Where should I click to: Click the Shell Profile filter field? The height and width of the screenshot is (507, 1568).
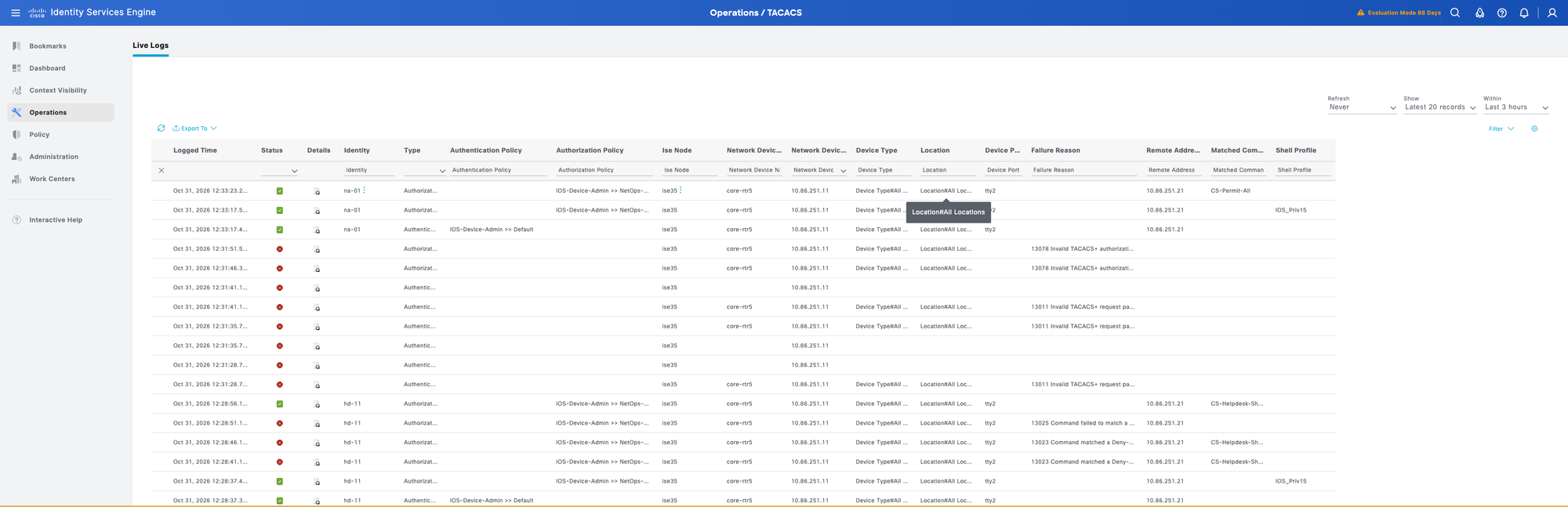point(1304,170)
